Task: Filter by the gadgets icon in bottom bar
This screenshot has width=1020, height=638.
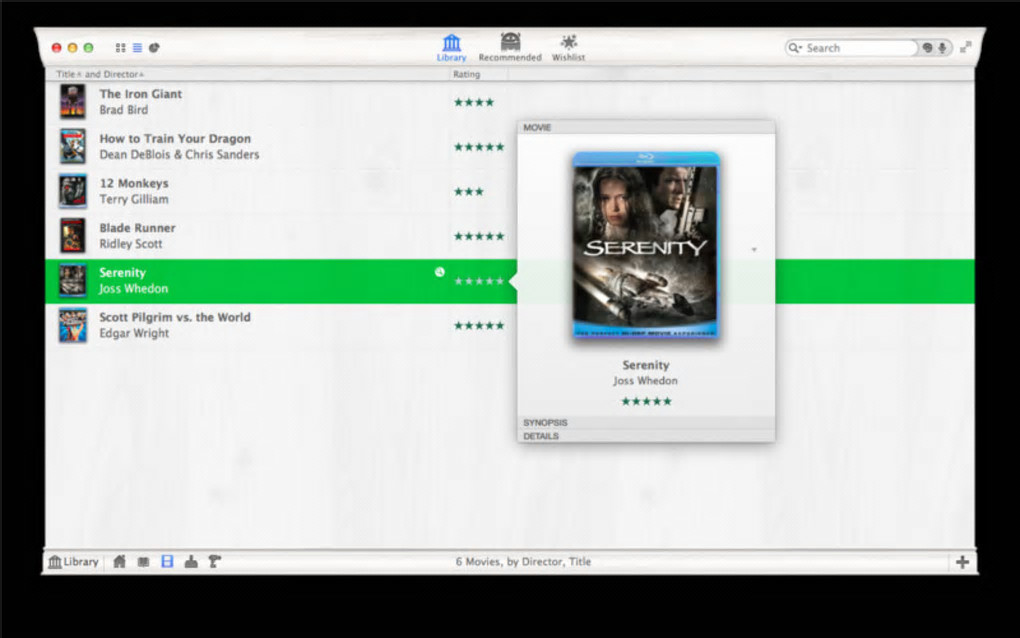Action: pyautogui.click(x=191, y=561)
